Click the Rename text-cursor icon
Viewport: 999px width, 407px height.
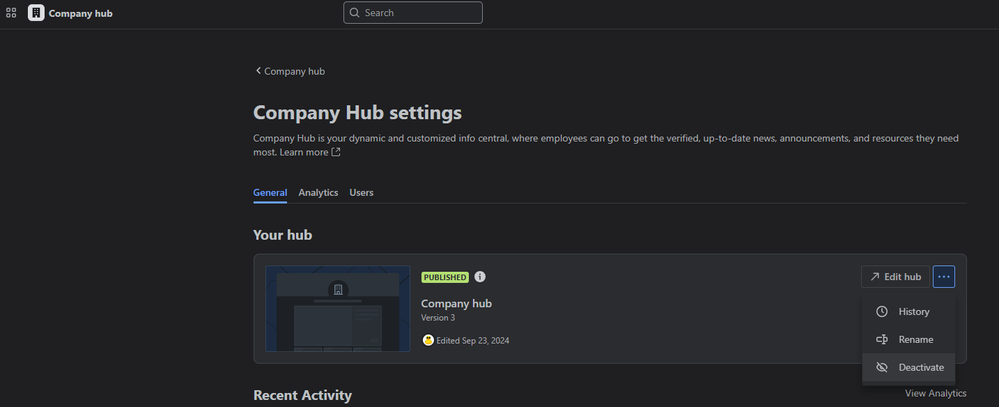[882, 339]
